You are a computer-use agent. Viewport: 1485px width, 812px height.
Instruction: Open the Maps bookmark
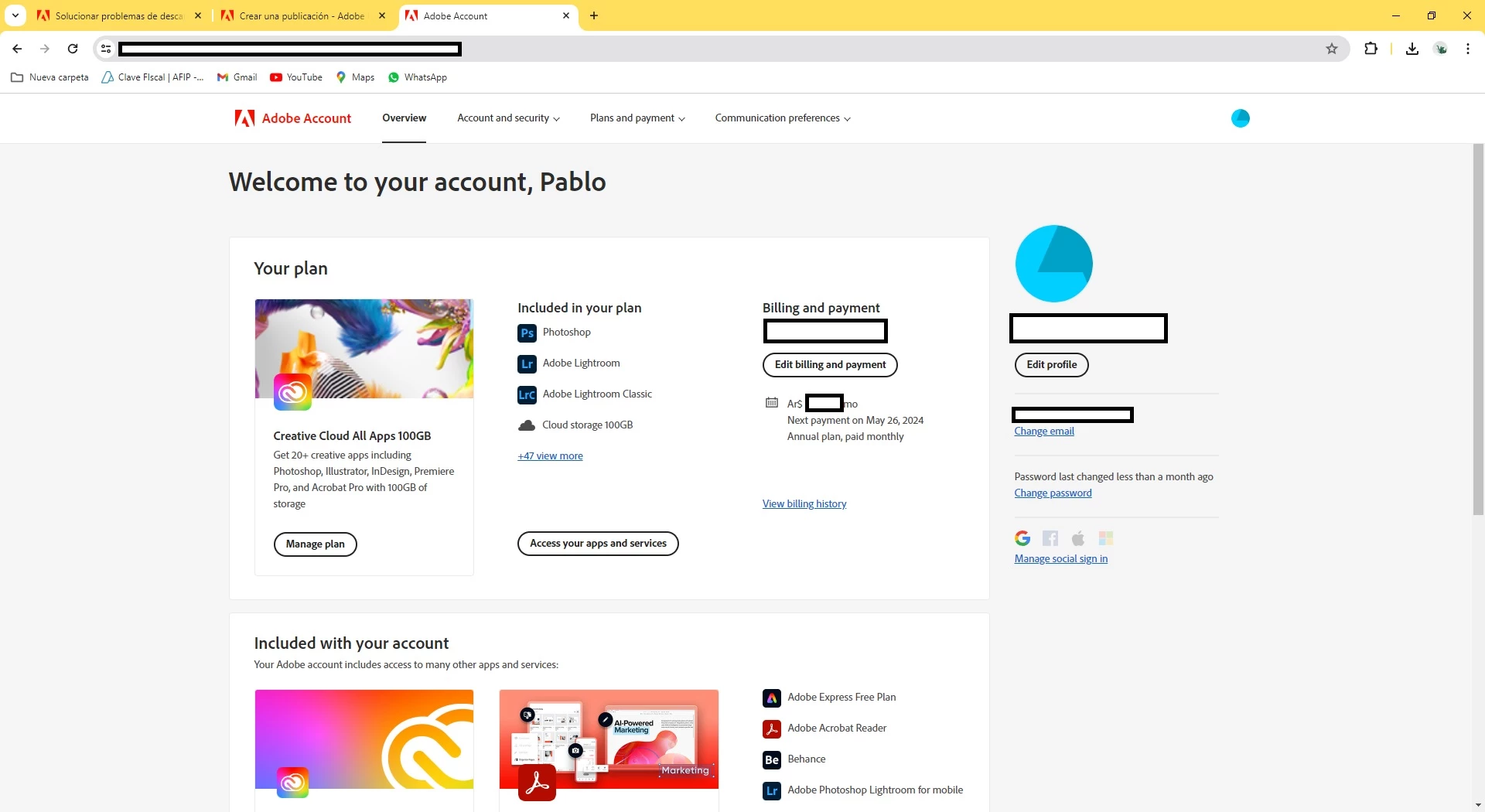tap(355, 77)
